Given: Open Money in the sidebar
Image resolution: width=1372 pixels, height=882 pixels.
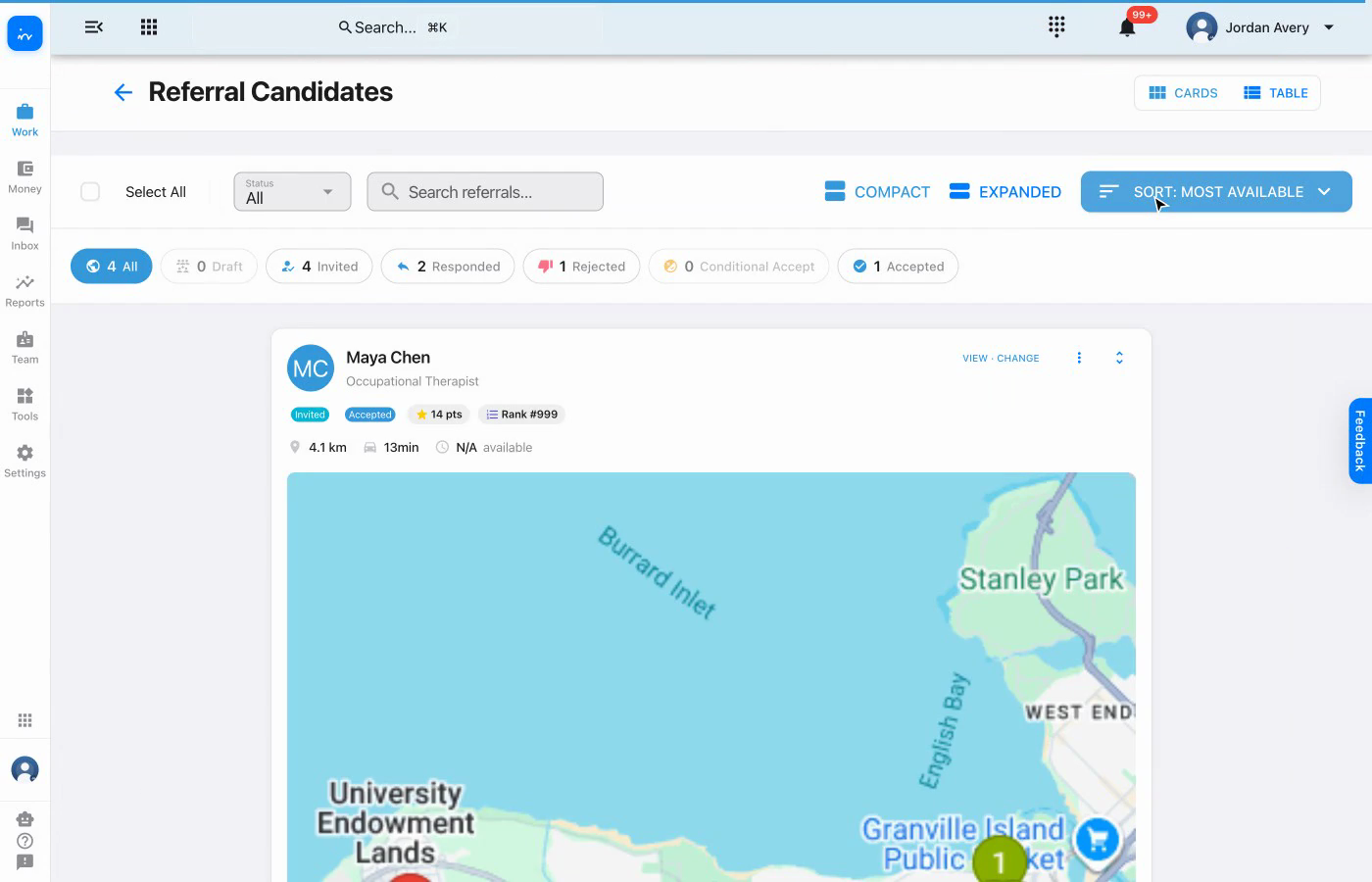Looking at the screenshot, I should [x=24, y=177].
